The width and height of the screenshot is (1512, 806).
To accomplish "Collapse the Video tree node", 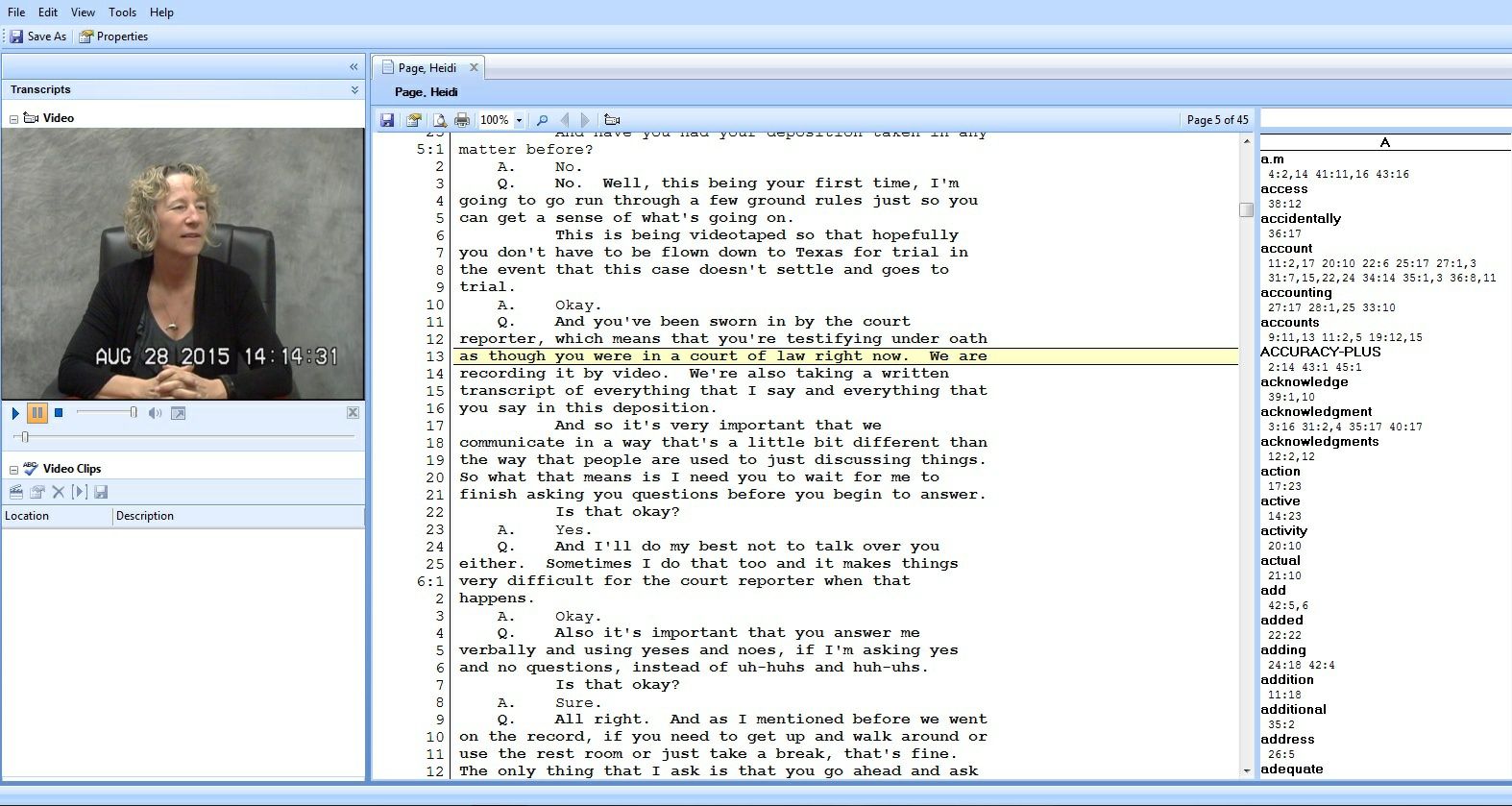I will [13, 119].
